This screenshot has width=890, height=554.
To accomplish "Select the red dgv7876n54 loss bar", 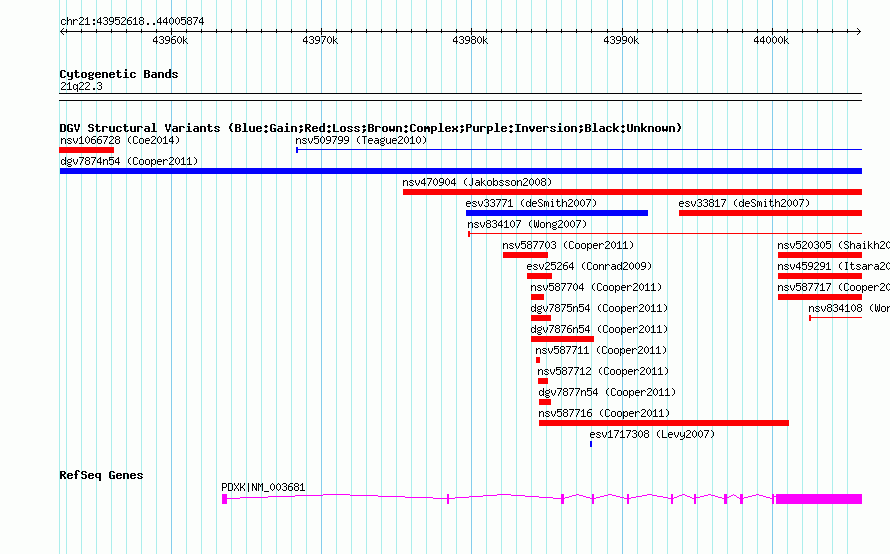I will tap(562, 339).
